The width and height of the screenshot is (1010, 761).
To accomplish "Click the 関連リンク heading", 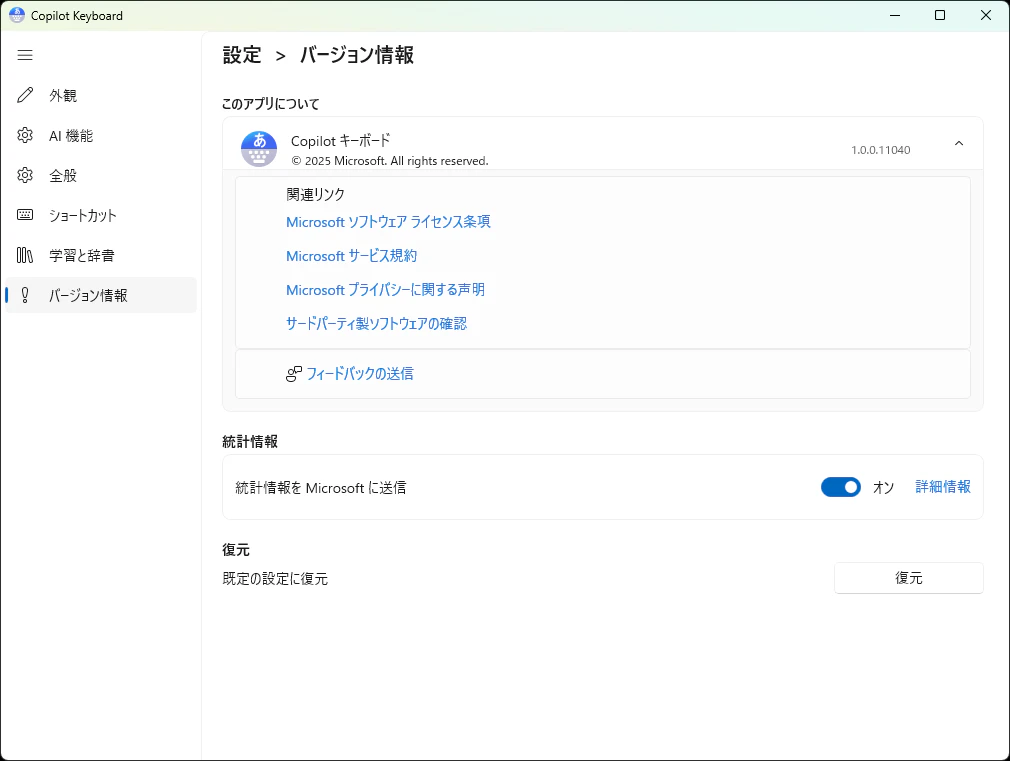I will [x=316, y=195].
